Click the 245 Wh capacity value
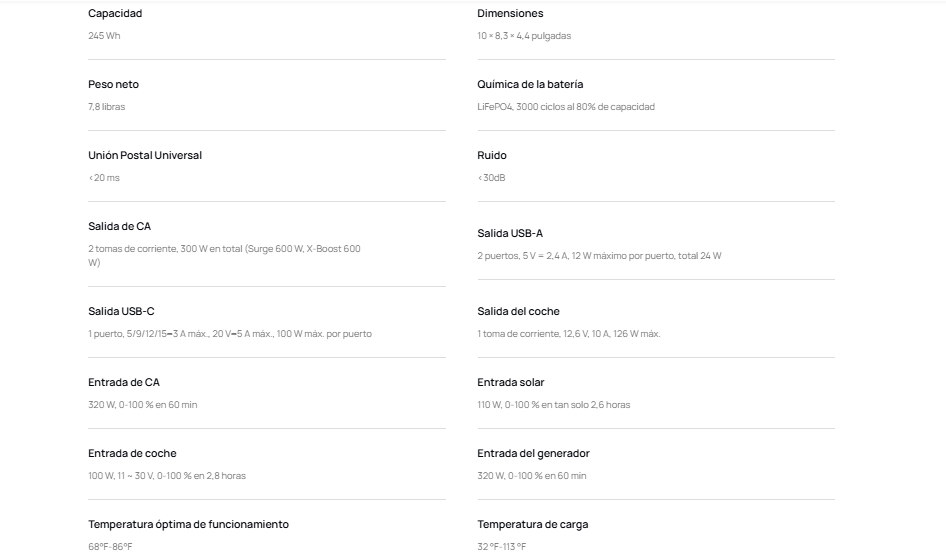Viewport: 946px width, 556px height. coord(104,36)
